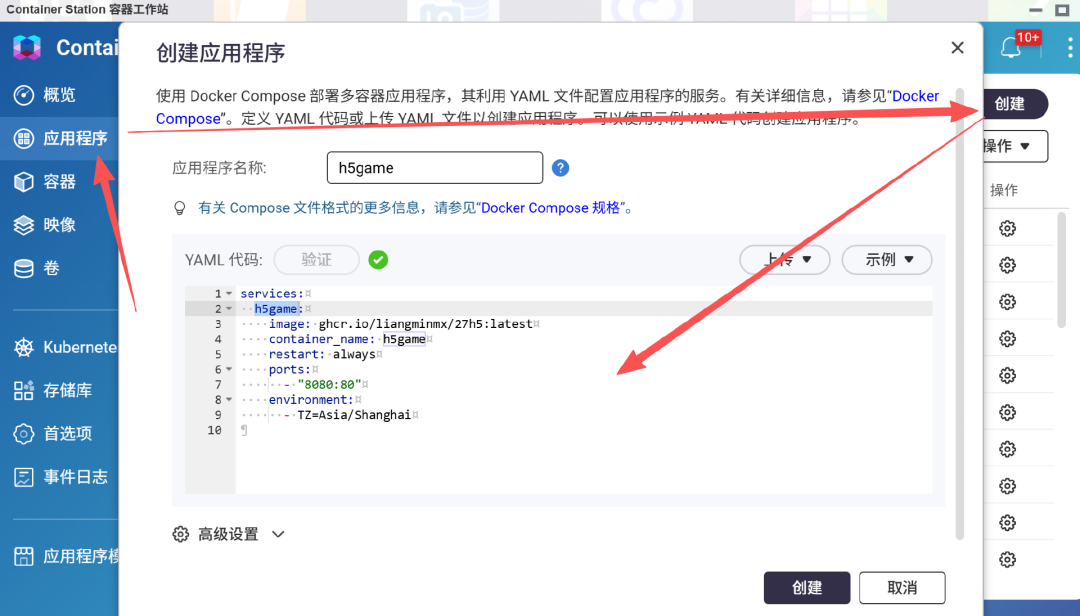
Task: Close the 创建应用程序 dialog
Action: (x=957, y=48)
